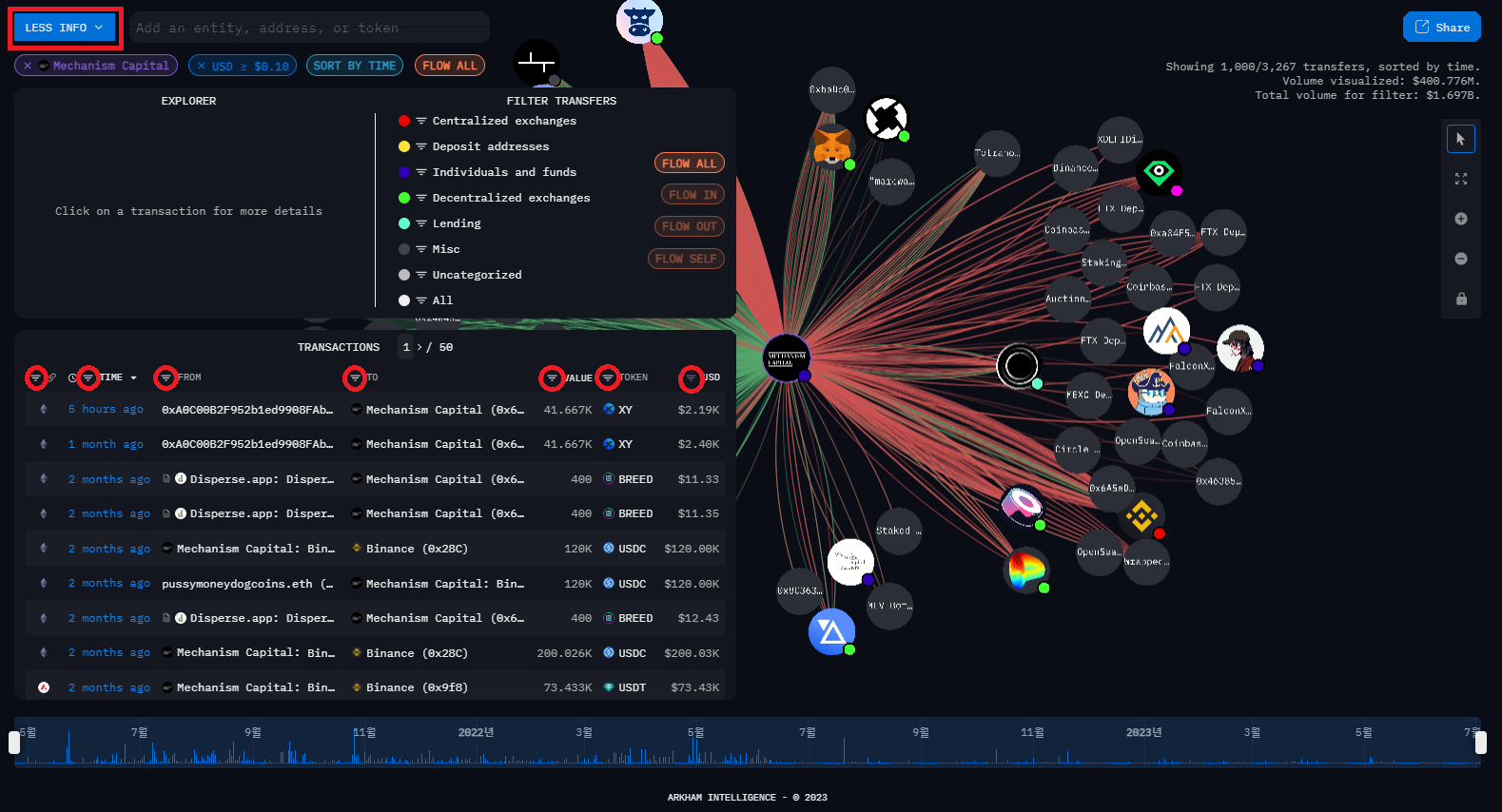Edit the transactions page number field

coord(406,347)
